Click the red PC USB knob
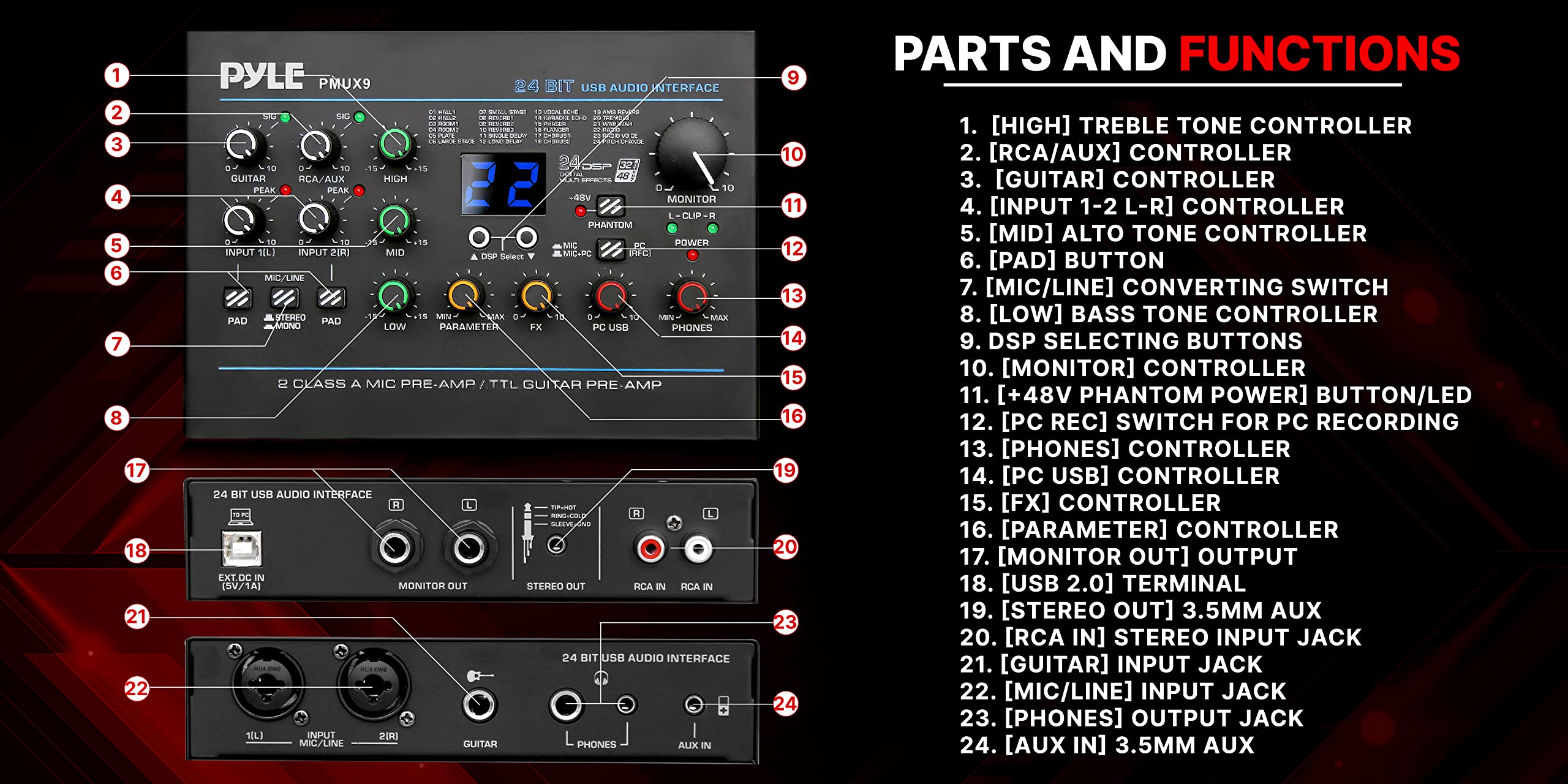The height and width of the screenshot is (784, 1568). (611, 296)
